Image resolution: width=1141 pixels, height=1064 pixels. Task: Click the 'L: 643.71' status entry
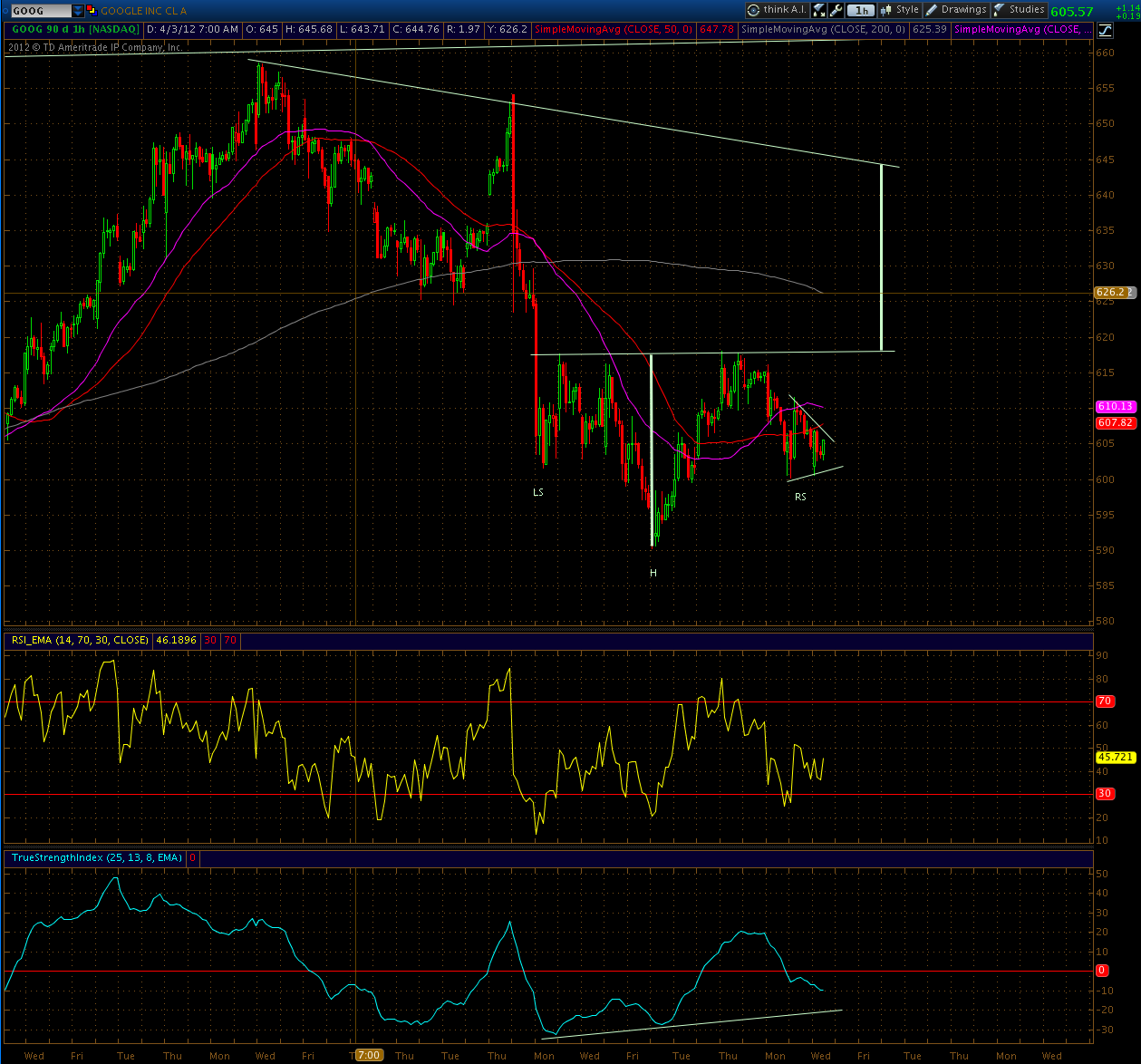[362, 30]
